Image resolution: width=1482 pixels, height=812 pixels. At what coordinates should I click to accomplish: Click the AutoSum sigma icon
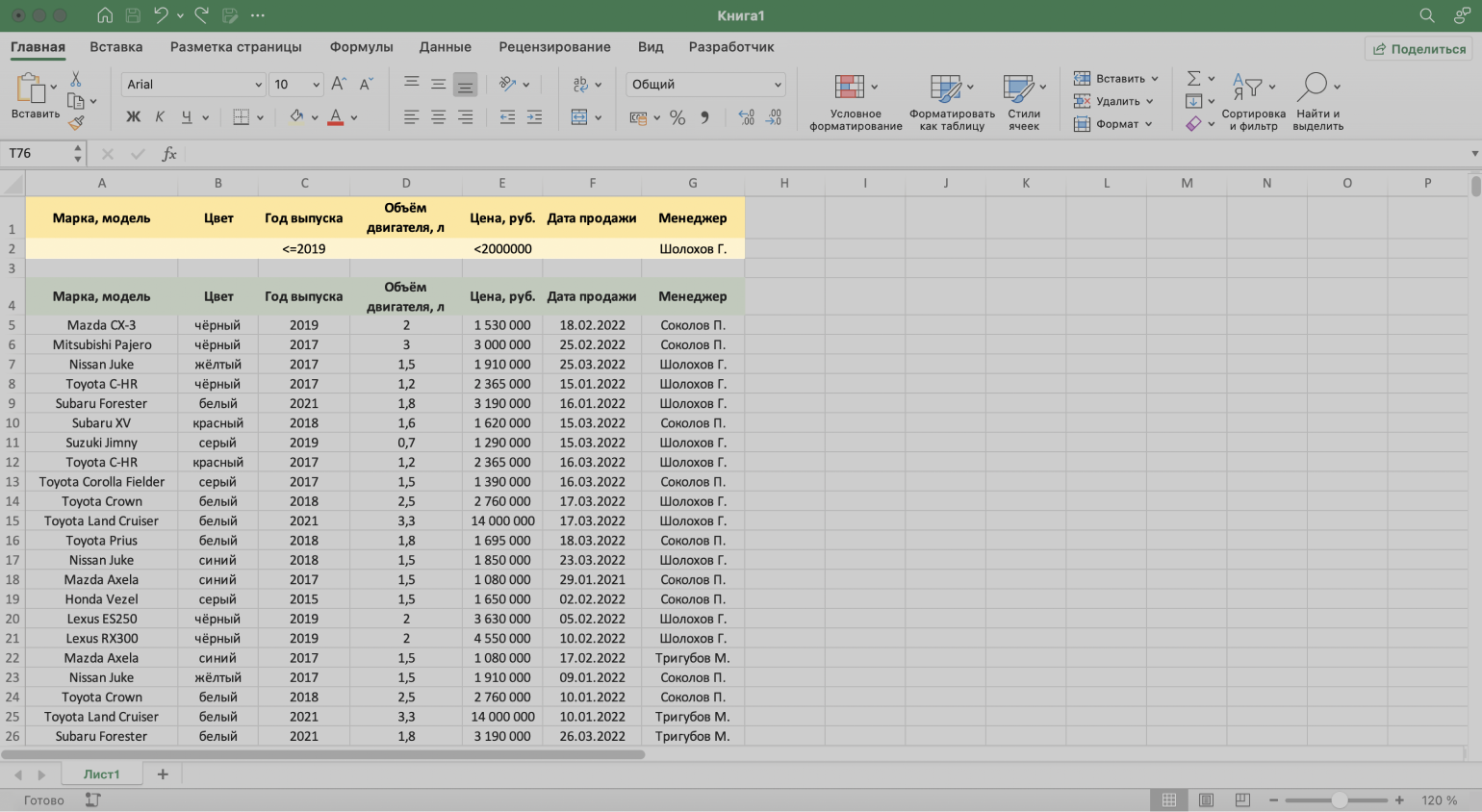[1193, 79]
